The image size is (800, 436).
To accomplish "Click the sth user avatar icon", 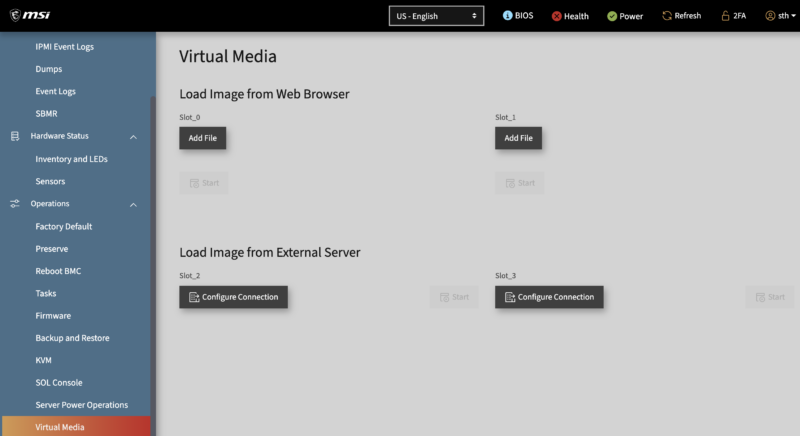I will 770,16.
